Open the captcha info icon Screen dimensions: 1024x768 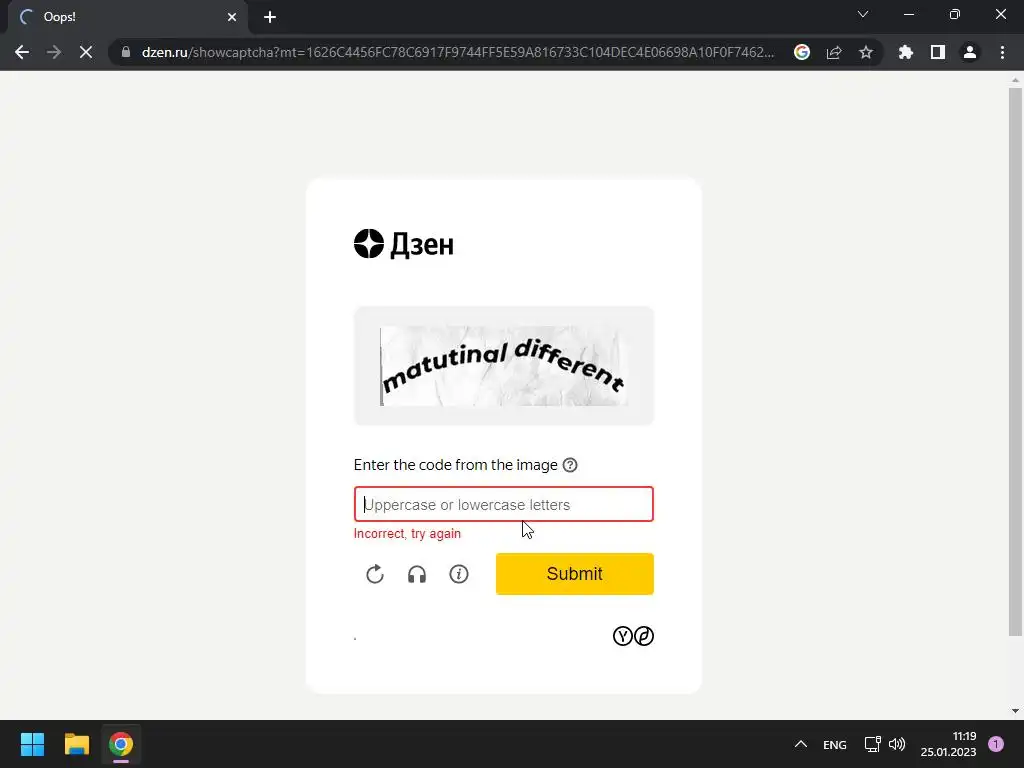click(459, 574)
